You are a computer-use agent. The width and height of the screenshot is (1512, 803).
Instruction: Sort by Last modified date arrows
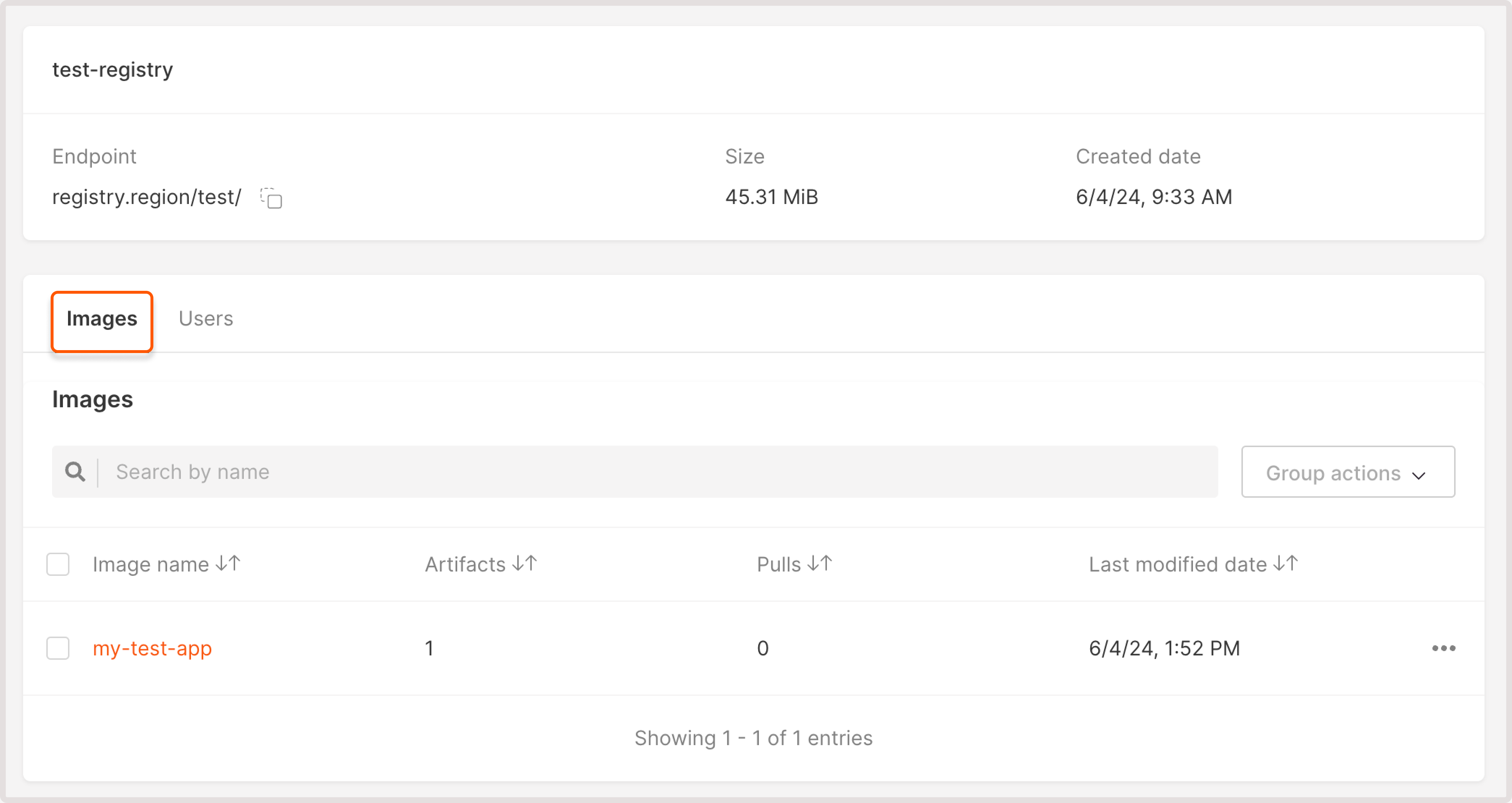pyautogui.click(x=1286, y=564)
